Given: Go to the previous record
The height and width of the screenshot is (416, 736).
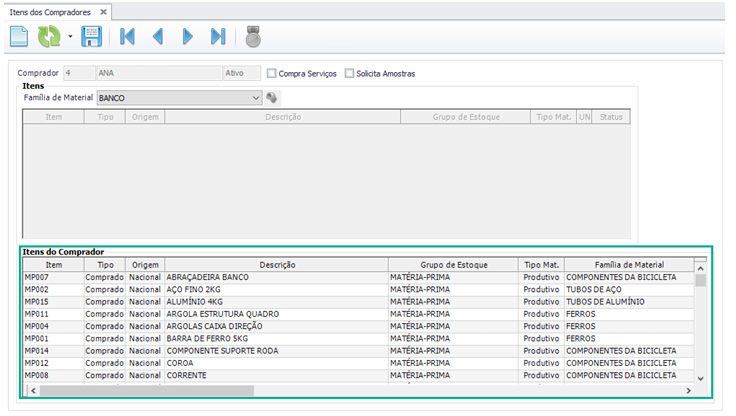Looking at the screenshot, I should click(x=157, y=37).
